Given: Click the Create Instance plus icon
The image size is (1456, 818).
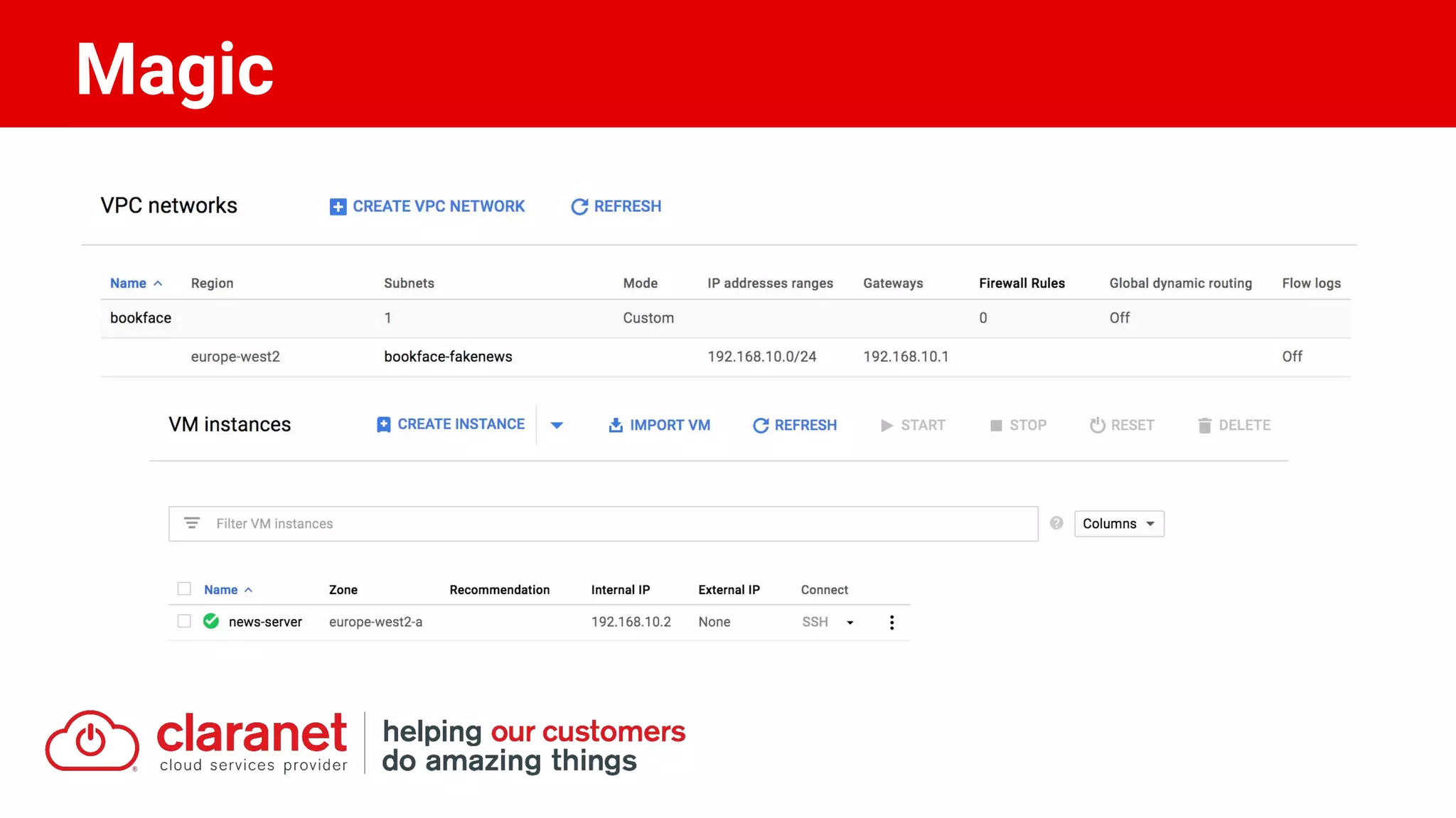Looking at the screenshot, I should (383, 425).
